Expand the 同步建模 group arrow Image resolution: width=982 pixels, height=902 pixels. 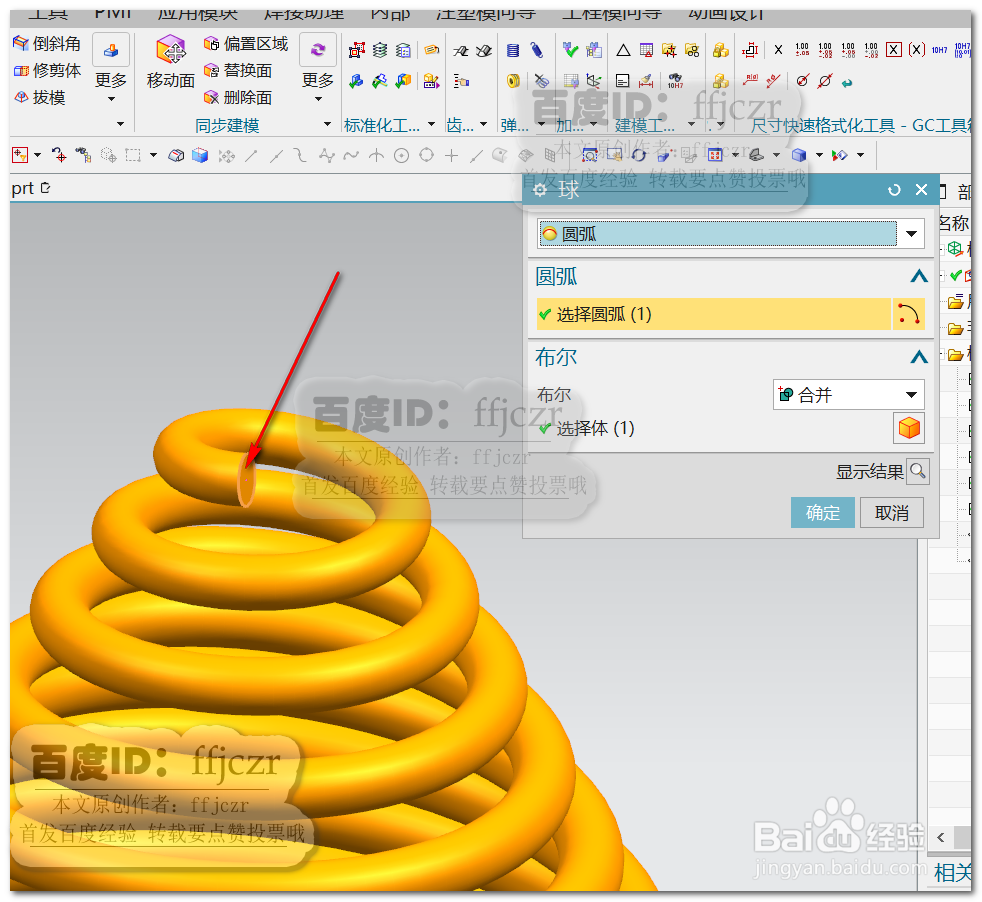(327, 124)
